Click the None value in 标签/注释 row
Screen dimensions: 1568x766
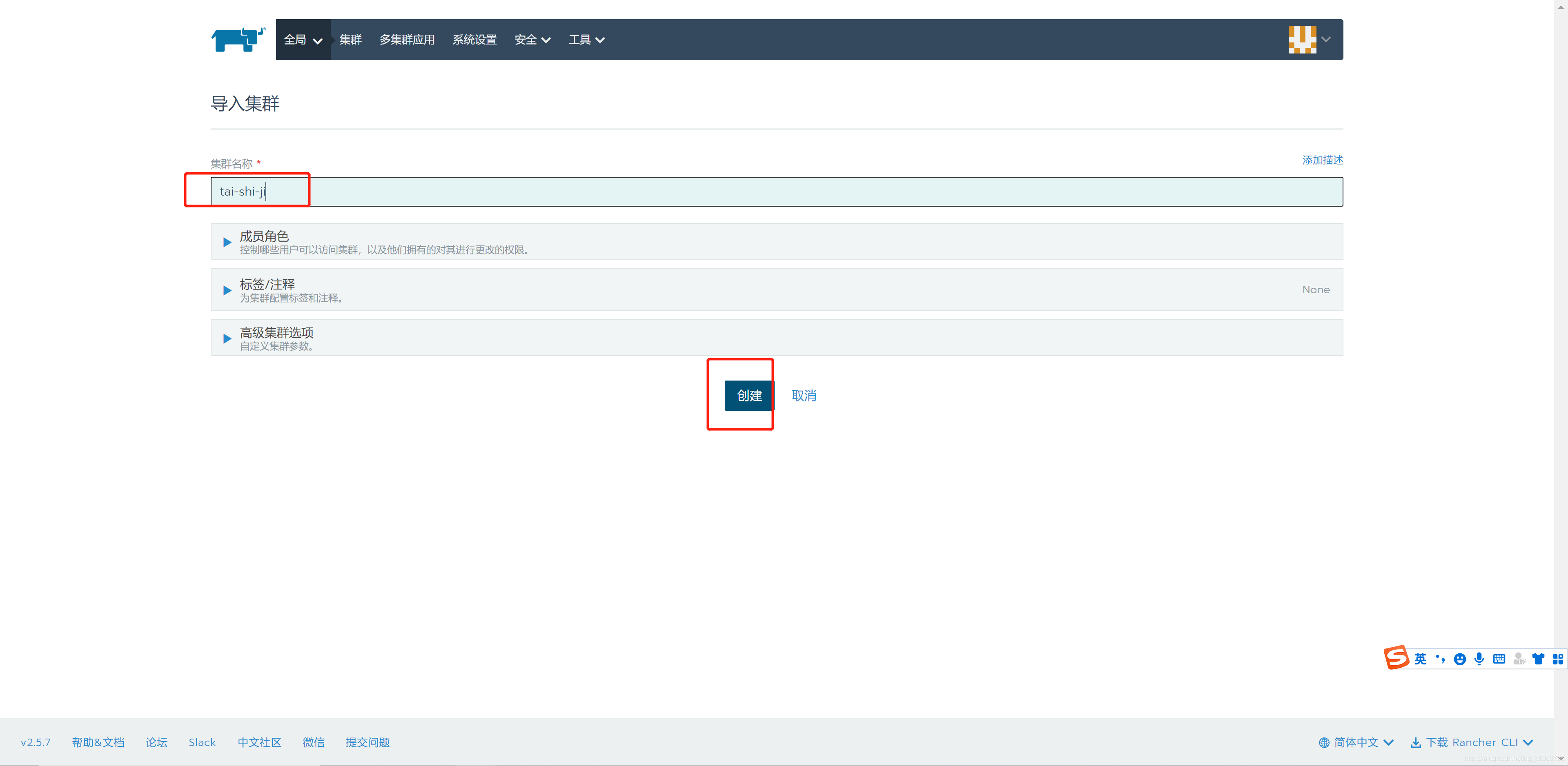pyautogui.click(x=1315, y=290)
